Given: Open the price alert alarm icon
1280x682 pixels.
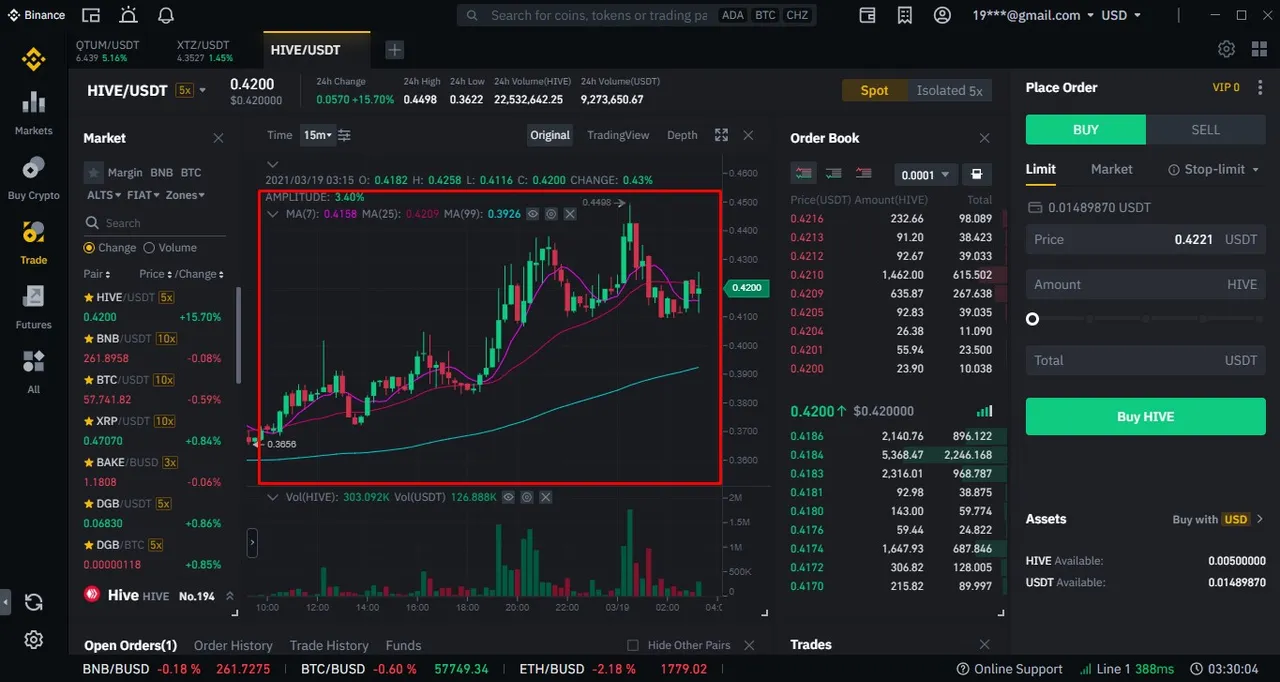Looking at the screenshot, I should [x=128, y=15].
